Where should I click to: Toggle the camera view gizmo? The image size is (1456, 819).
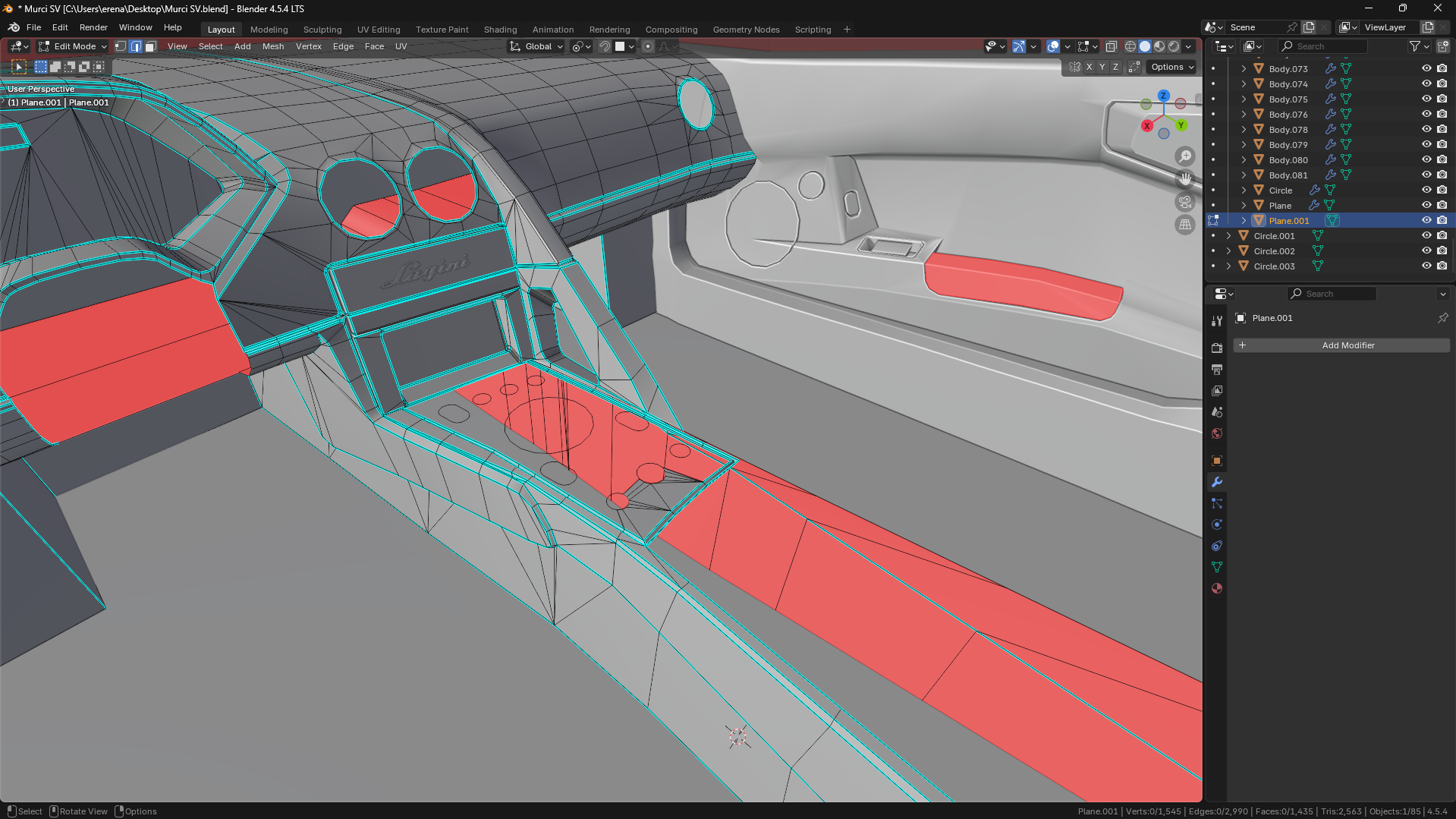pyautogui.click(x=1185, y=202)
